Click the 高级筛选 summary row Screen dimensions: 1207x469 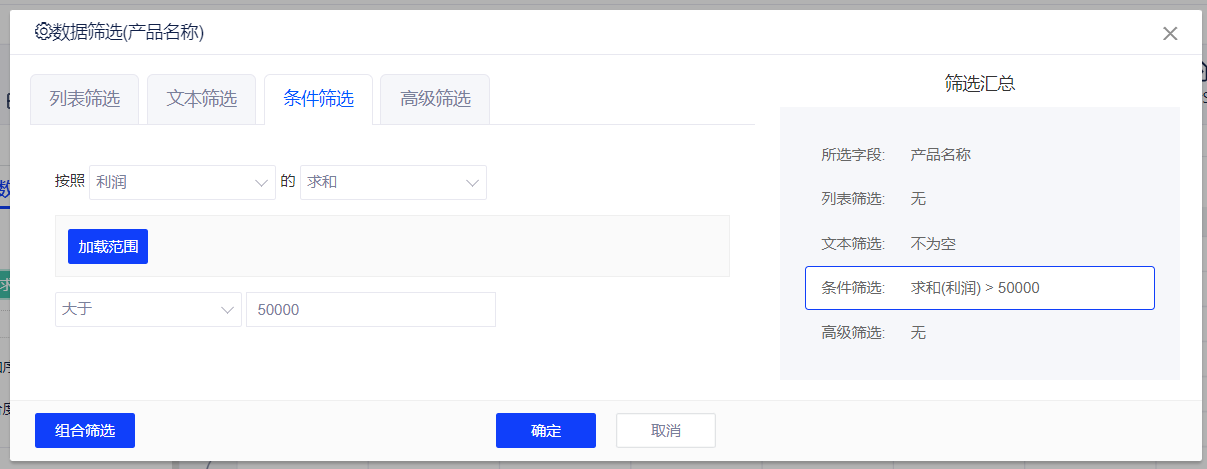(979, 333)
